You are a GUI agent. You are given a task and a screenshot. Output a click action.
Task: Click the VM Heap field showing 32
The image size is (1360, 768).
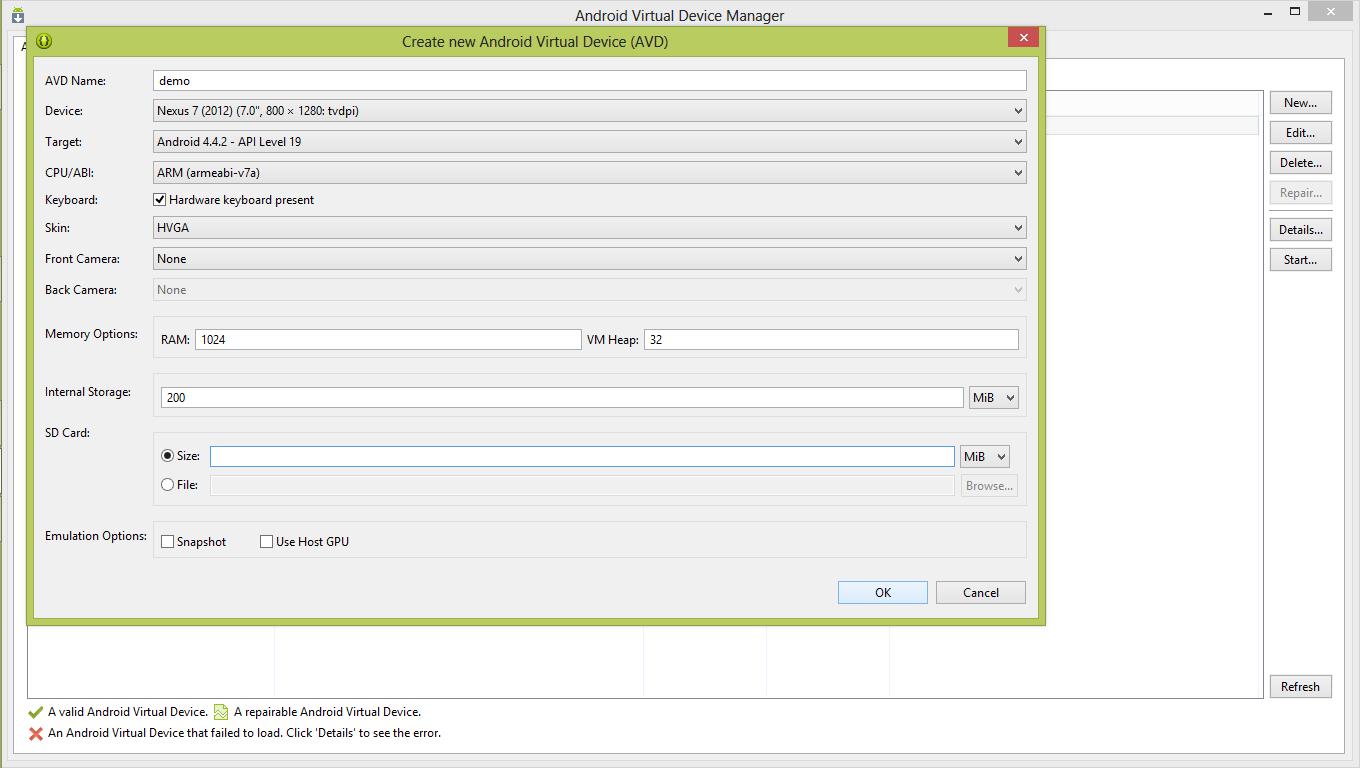coord(831,340)
